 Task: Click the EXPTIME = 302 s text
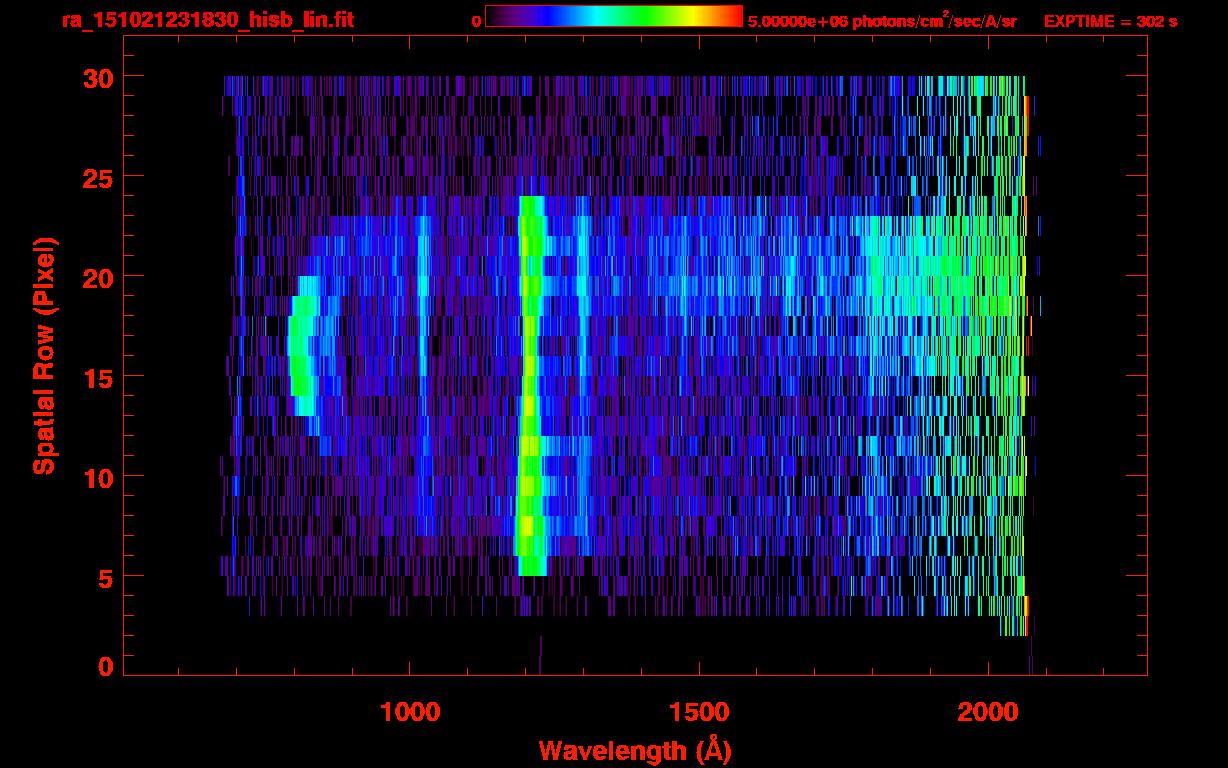[1110, 21]
